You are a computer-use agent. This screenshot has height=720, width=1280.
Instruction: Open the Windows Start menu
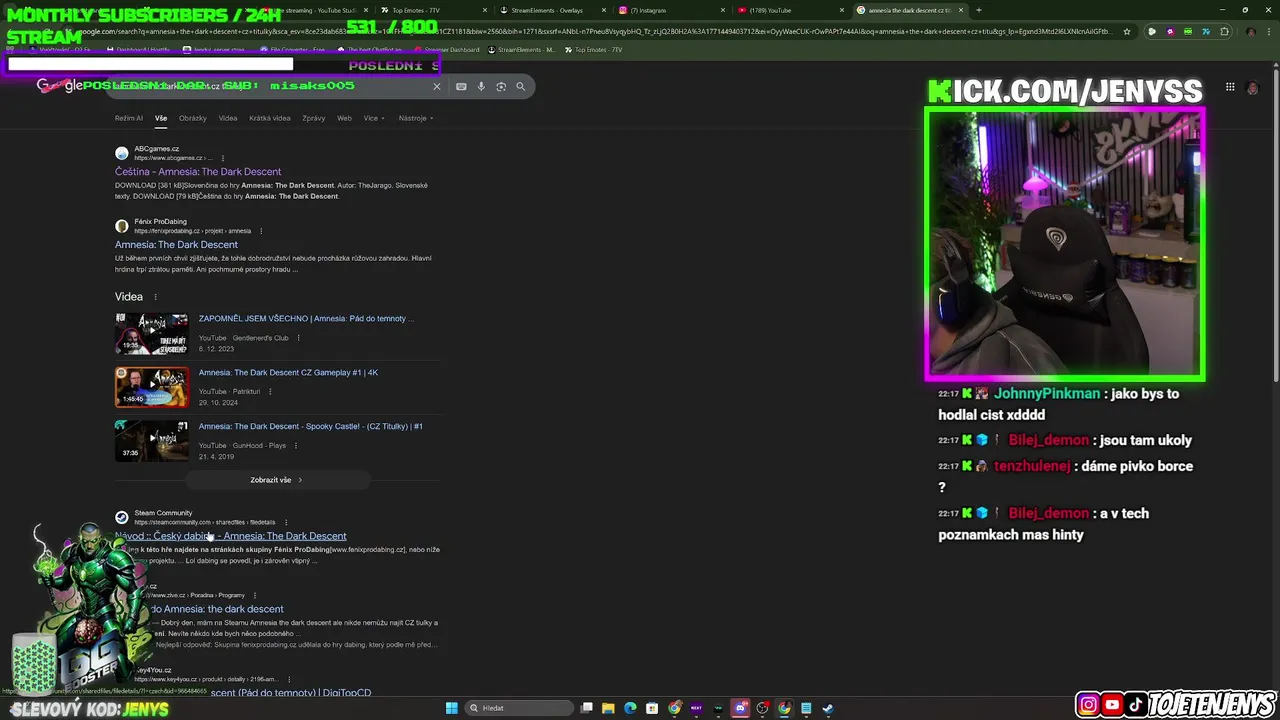[x=451, y=708]
